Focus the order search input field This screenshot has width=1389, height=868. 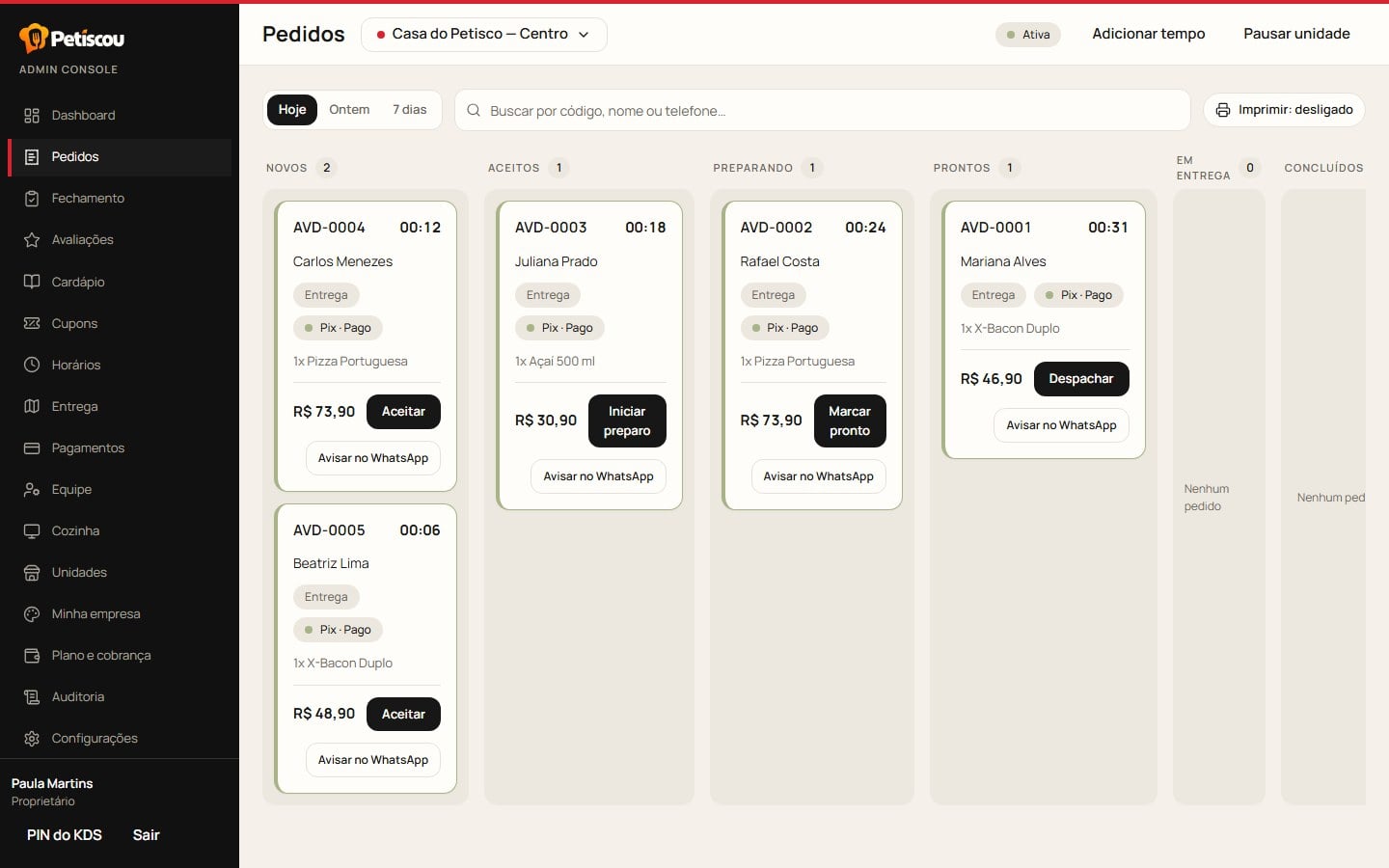point(823,110)
